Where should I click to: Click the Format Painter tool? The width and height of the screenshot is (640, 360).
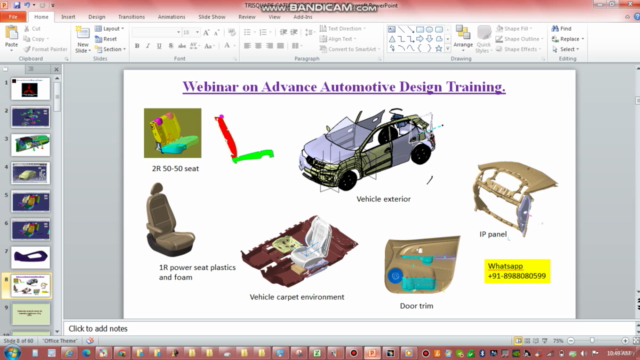coord(45,49)
